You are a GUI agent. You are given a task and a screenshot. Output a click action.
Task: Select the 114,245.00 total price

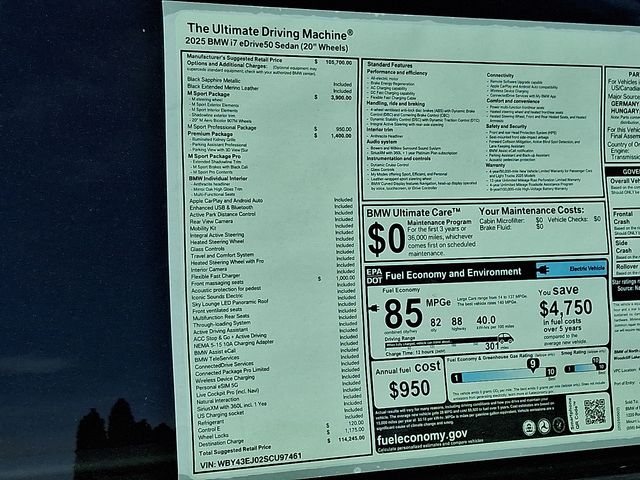(x=351, y=439)
